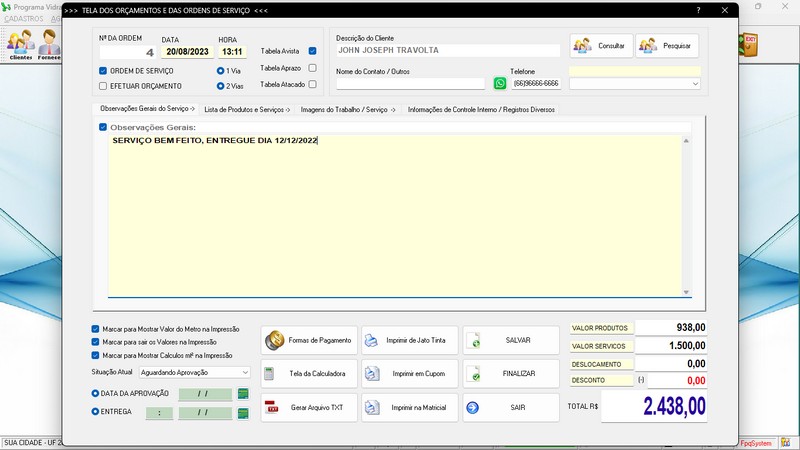
Task: Open calendar icon for Data da Aprovação
Action: click(242, 394)
